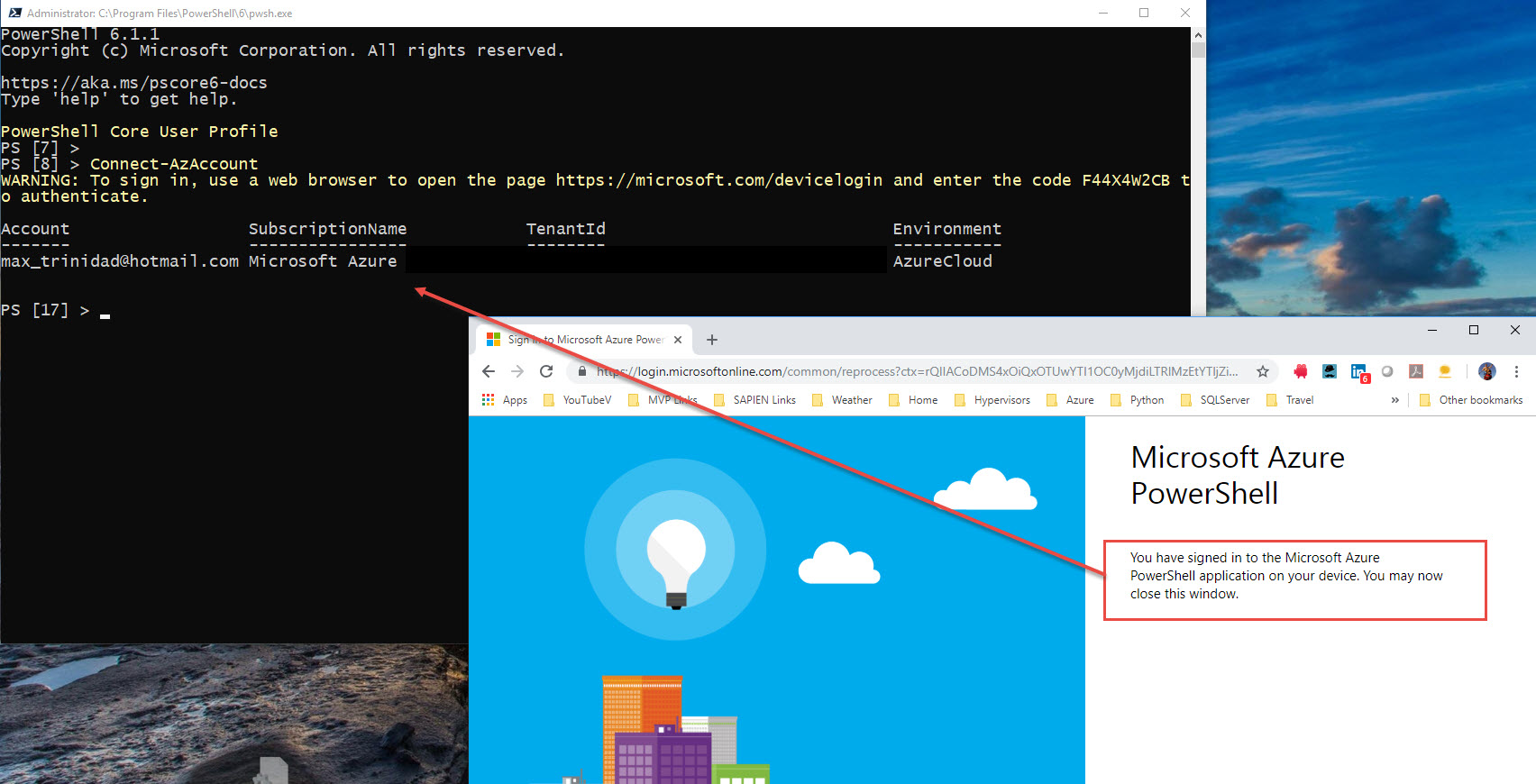Viewport: 1536px width, 784px height.
Task: Open the Travel bookmark folder
Action: pos(1290,400)
